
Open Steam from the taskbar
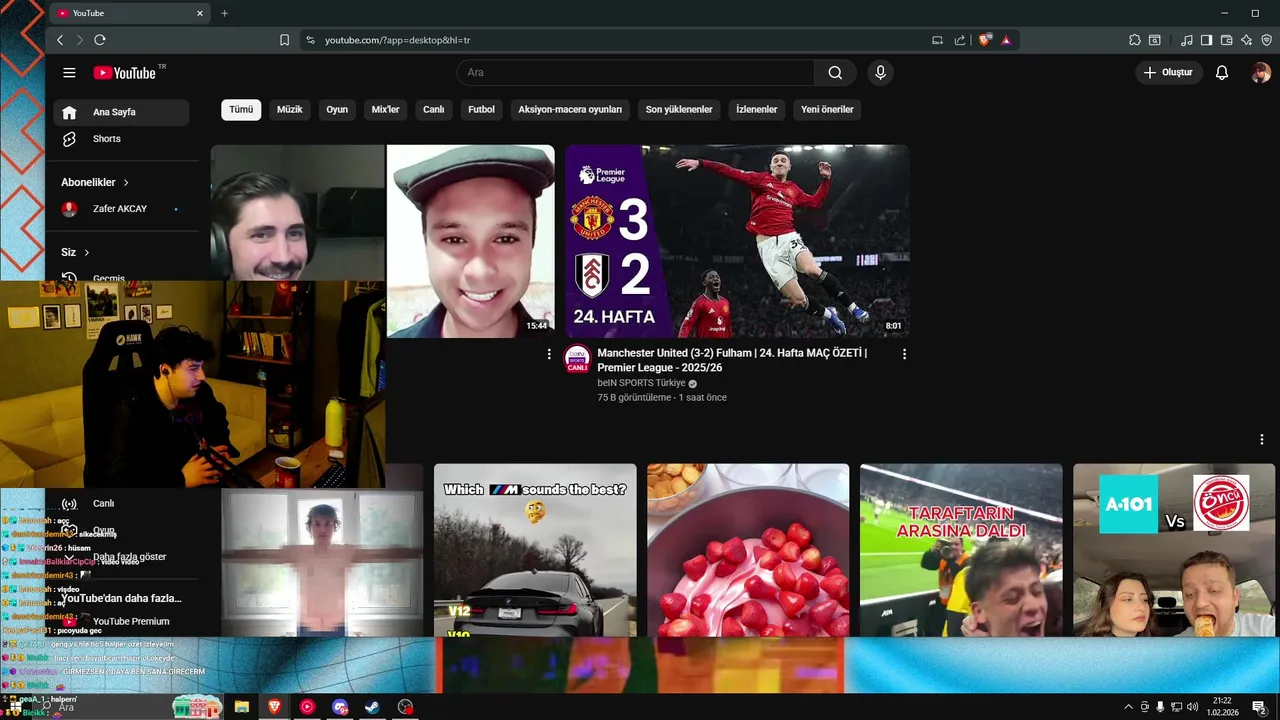click(372, 707)
